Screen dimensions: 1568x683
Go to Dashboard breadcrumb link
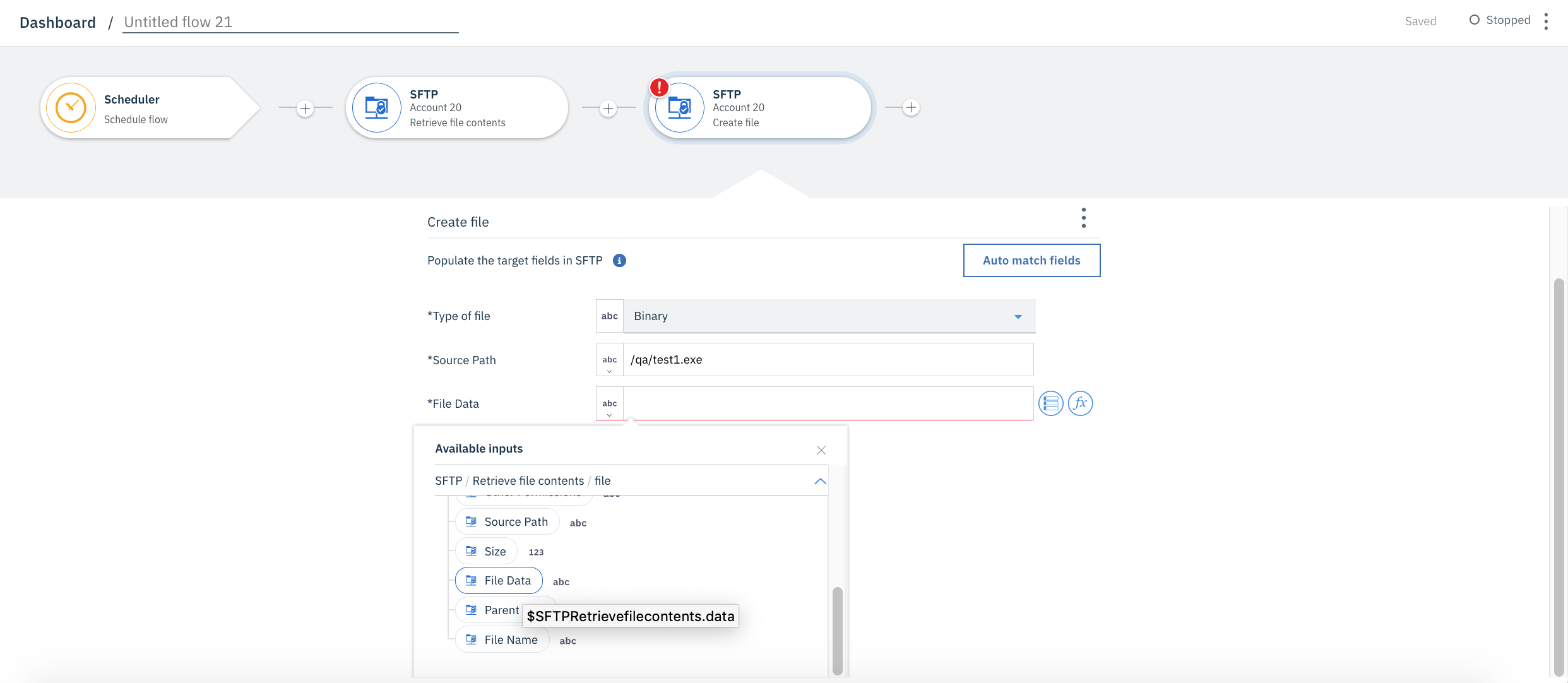57,23
